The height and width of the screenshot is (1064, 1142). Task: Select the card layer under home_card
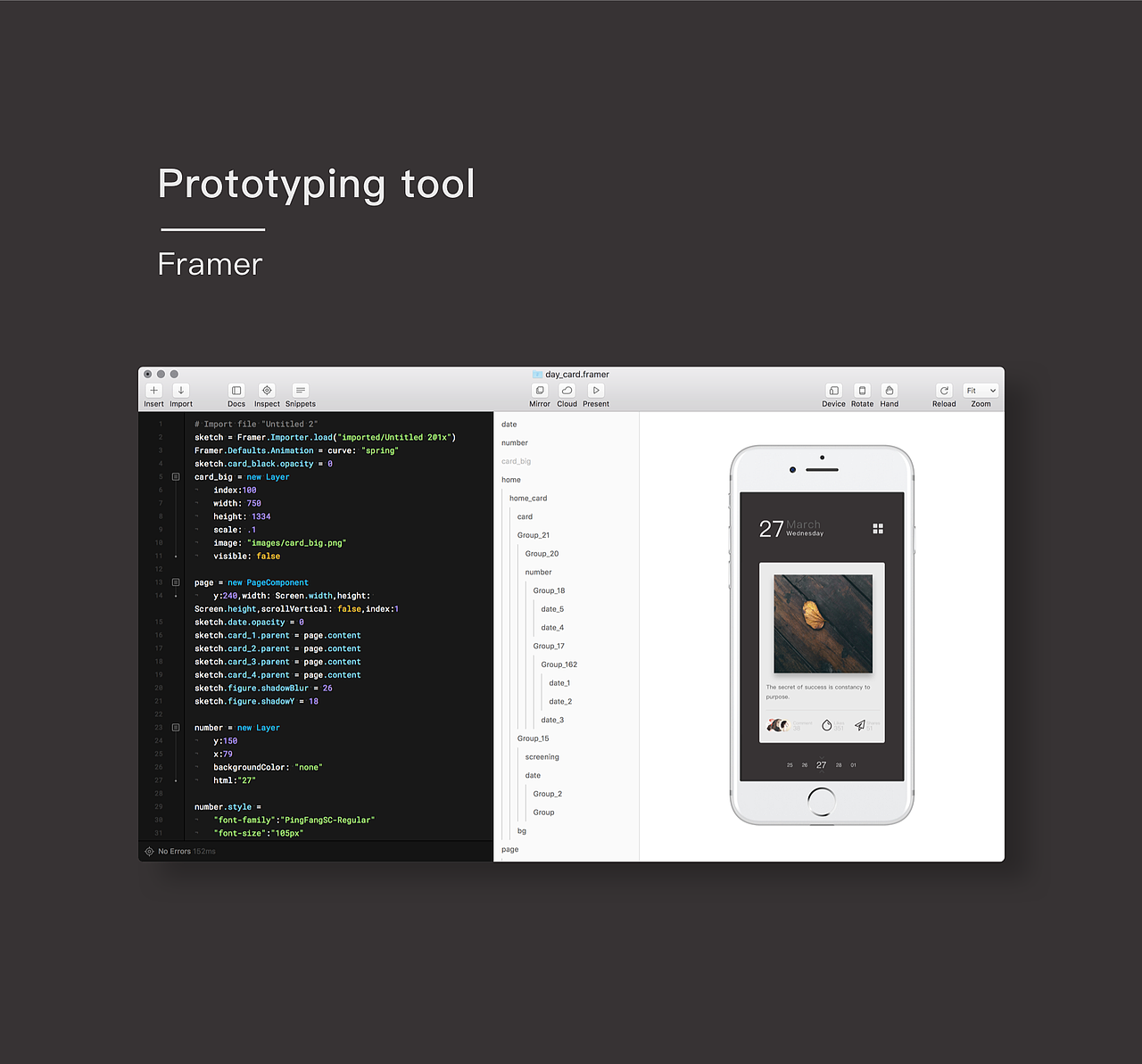[x=525, y=517]
